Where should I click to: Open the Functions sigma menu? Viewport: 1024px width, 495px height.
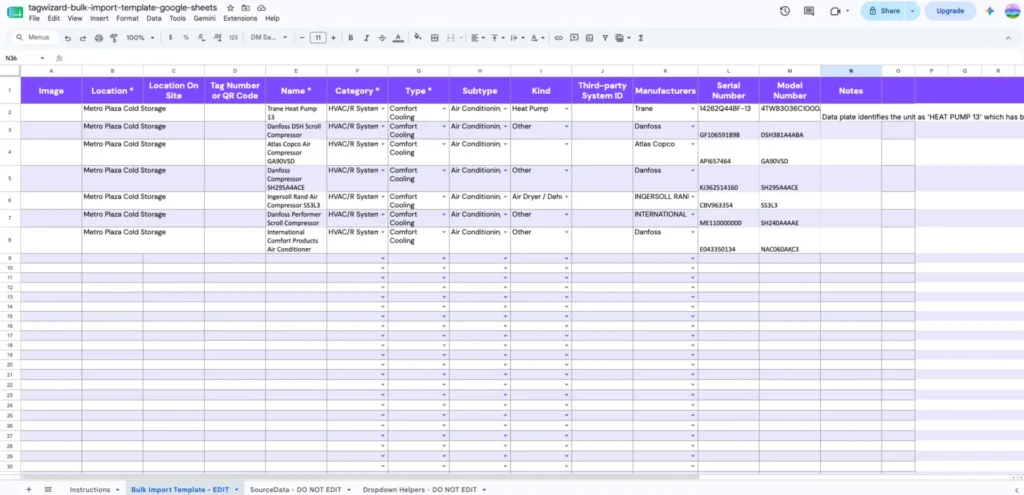641,38
